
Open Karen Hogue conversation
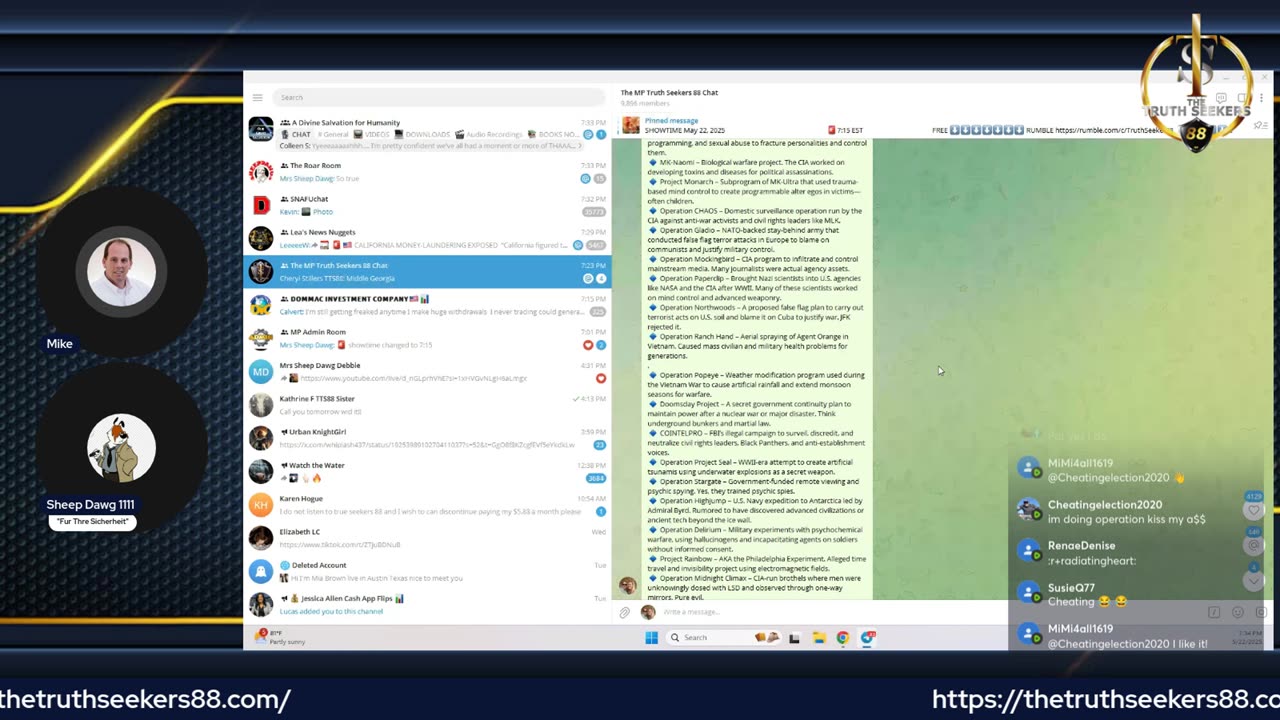pos(428,504)
